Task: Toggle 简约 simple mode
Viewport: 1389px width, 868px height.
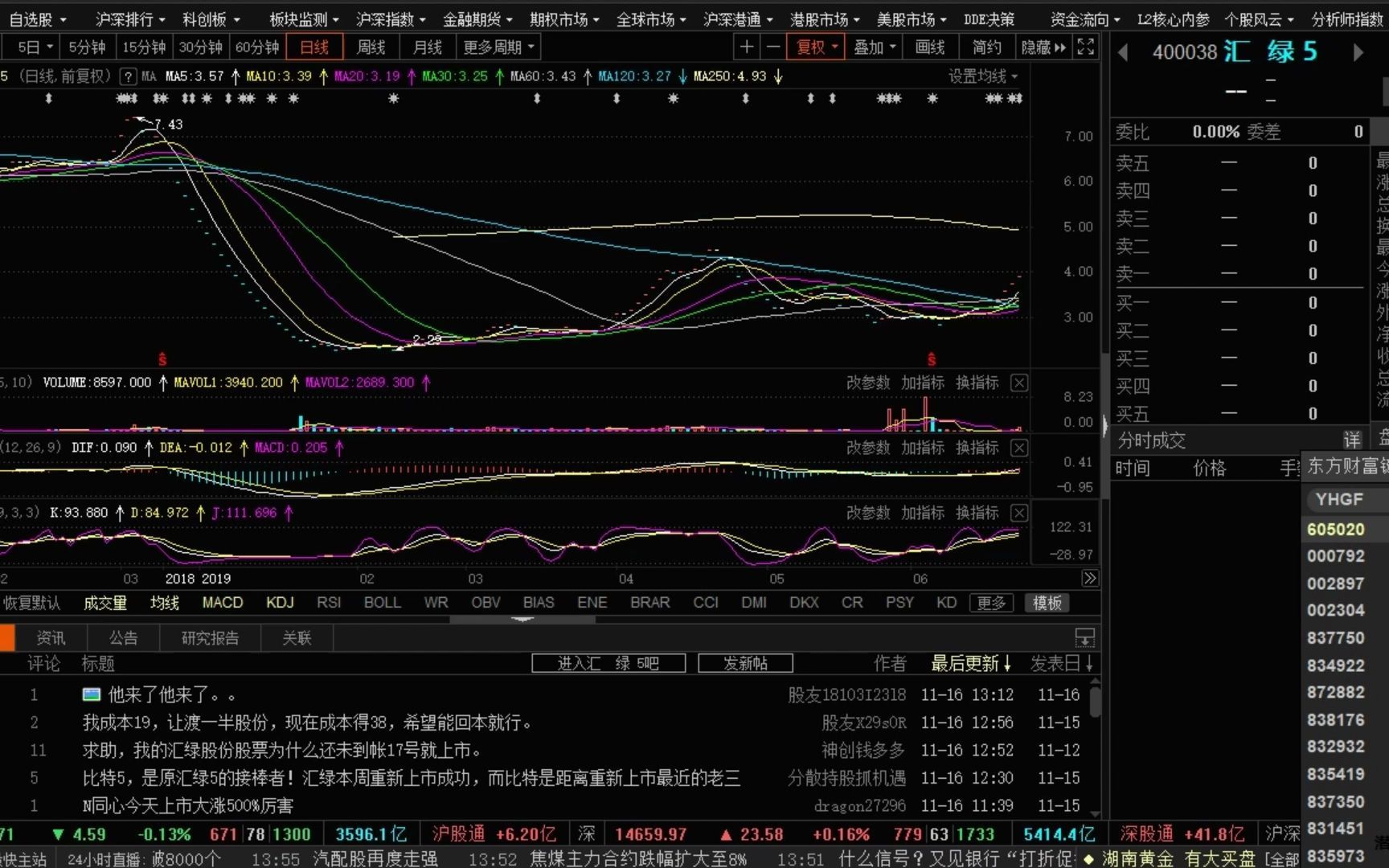Action: click(x=986, y=47)
